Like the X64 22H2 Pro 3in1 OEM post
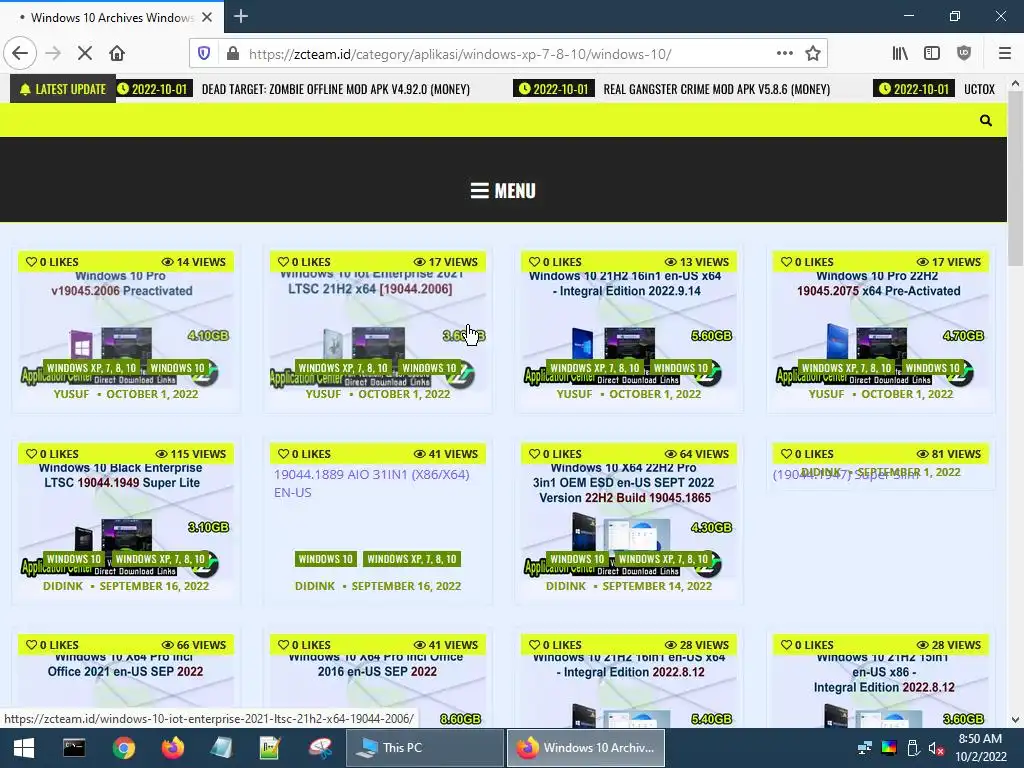 click(x=554, y=454)
